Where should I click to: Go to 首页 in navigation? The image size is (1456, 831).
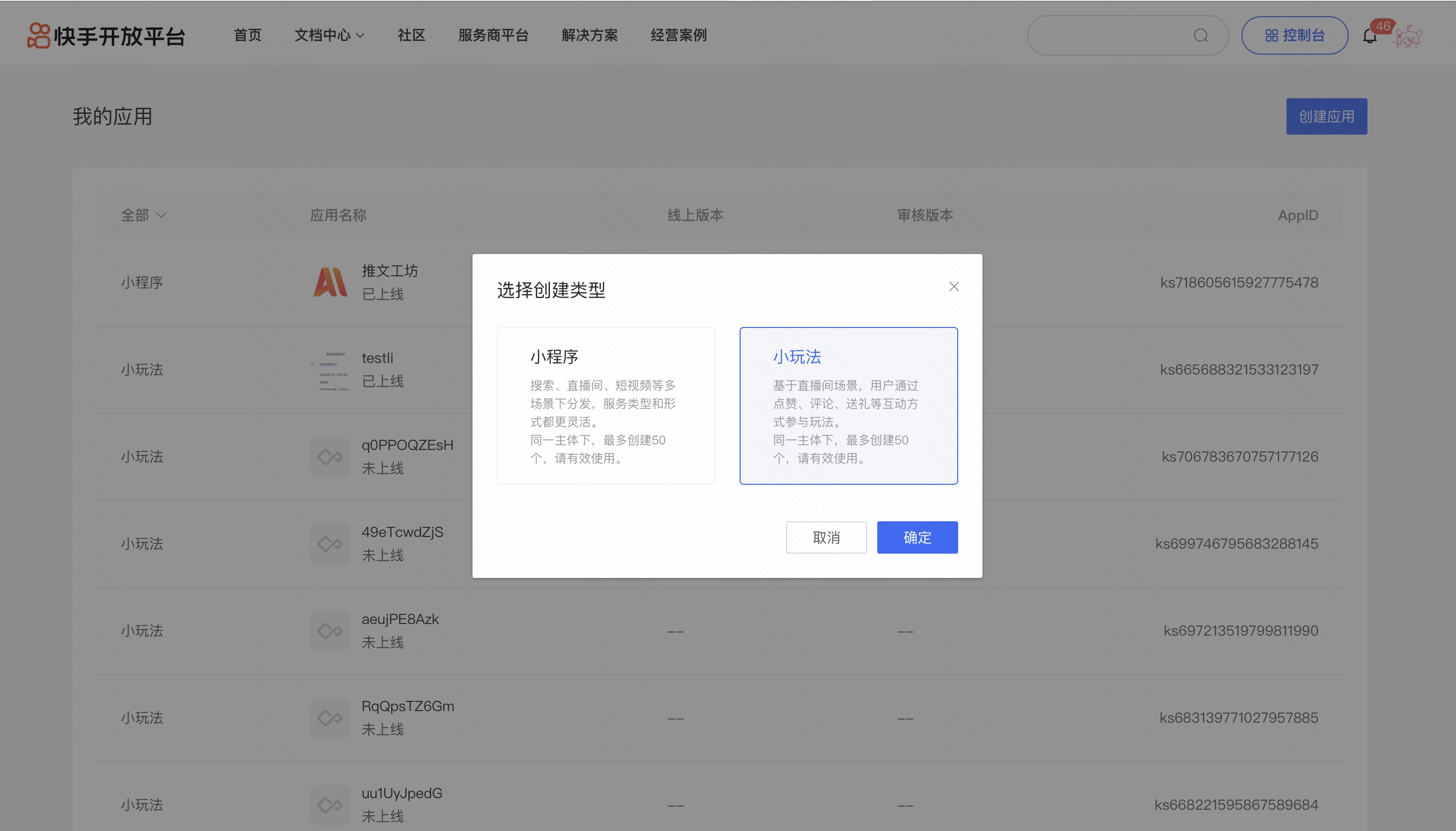(x=247, y=35)
